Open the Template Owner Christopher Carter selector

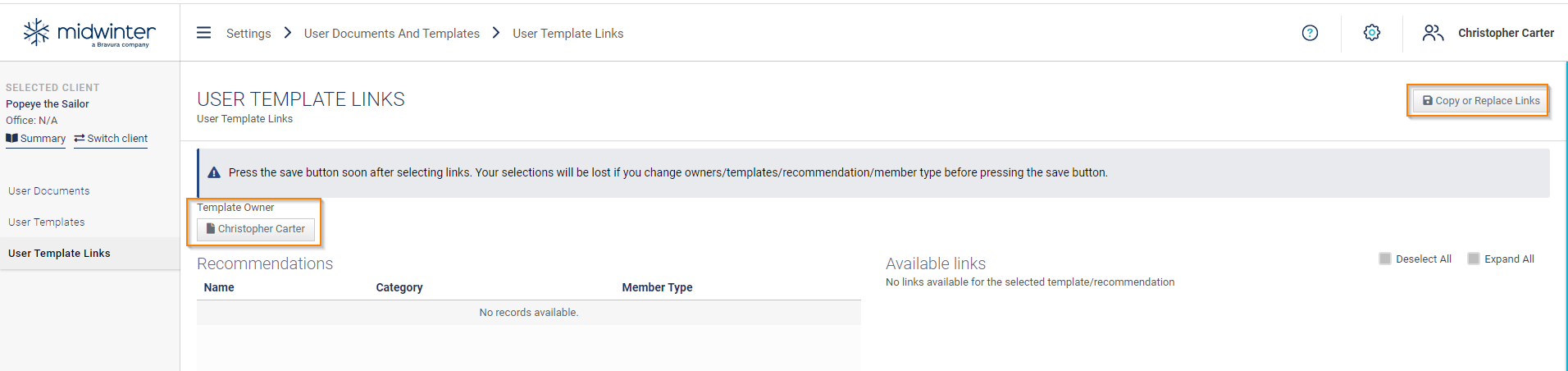tap(256, 229)
